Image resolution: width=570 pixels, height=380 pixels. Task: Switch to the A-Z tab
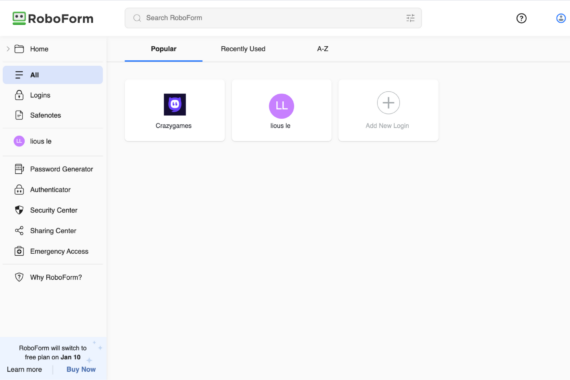(322, 49)
